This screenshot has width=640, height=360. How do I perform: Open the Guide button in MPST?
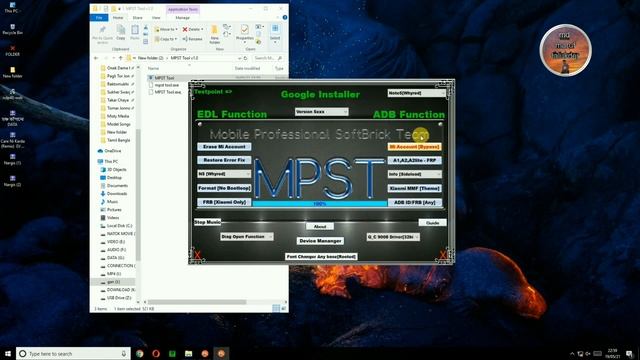click(x=432, y=223)
